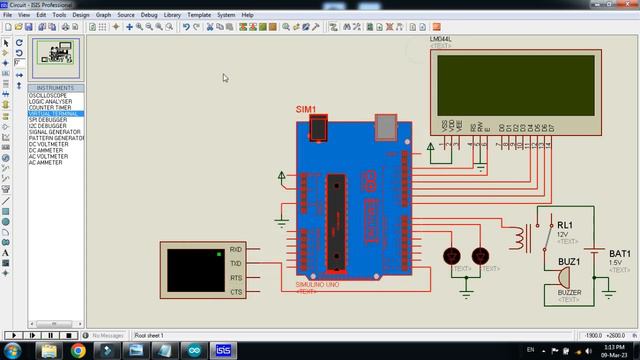The height and width of the screenshot is (360, 640).
Task: Click the rotate anticlockwise button
Action: 19,53
